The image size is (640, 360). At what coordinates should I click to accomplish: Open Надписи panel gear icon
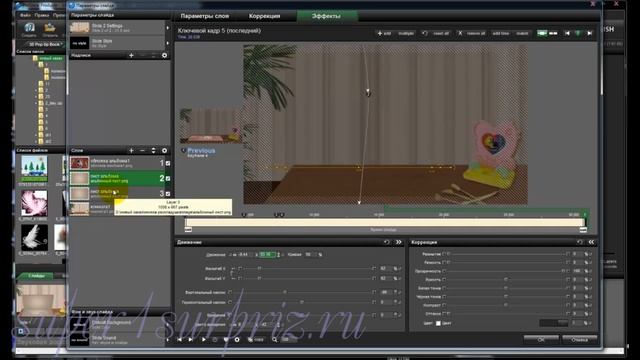pos(164,55)
